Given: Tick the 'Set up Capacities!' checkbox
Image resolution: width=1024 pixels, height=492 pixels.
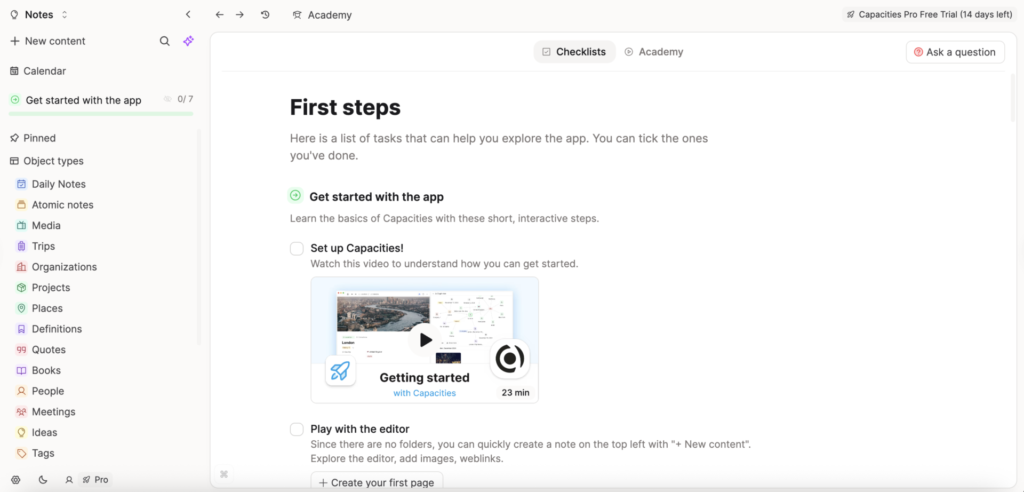Looking at the screenshot, I should click(x=297, y=249).
